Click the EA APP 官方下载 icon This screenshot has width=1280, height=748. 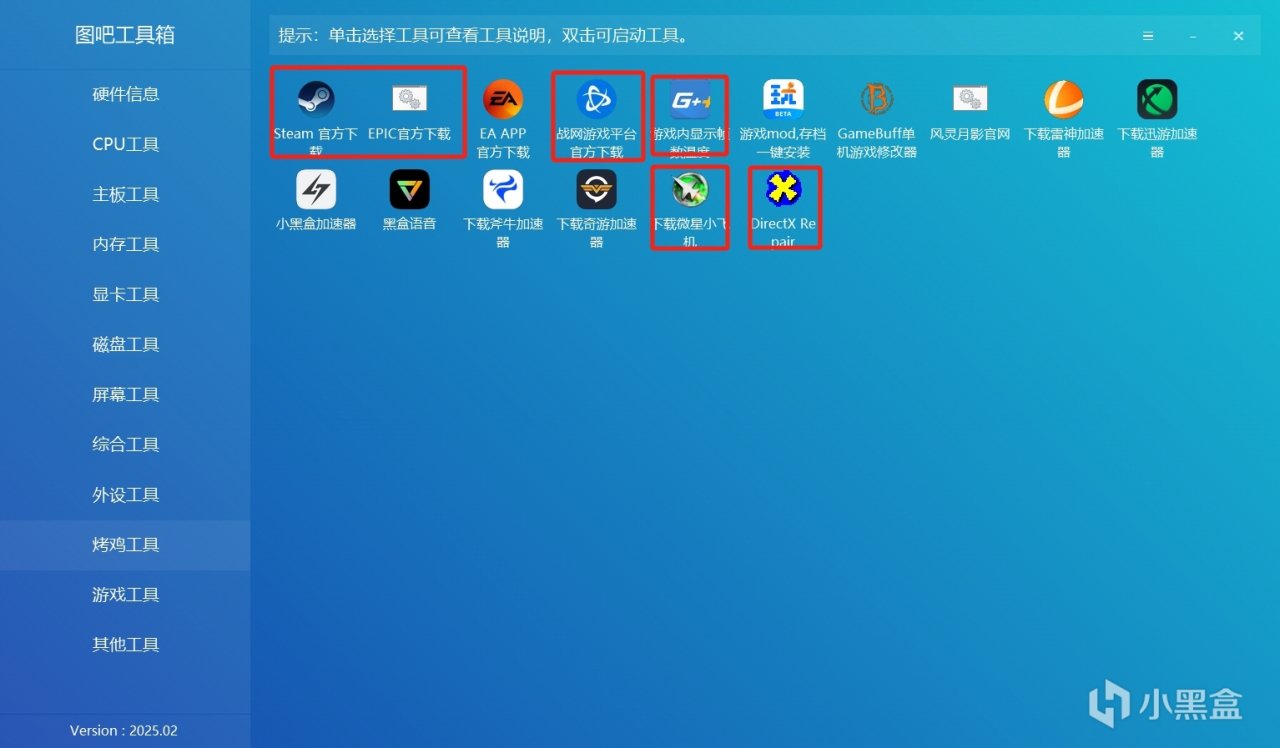click(x=503, y=99)
